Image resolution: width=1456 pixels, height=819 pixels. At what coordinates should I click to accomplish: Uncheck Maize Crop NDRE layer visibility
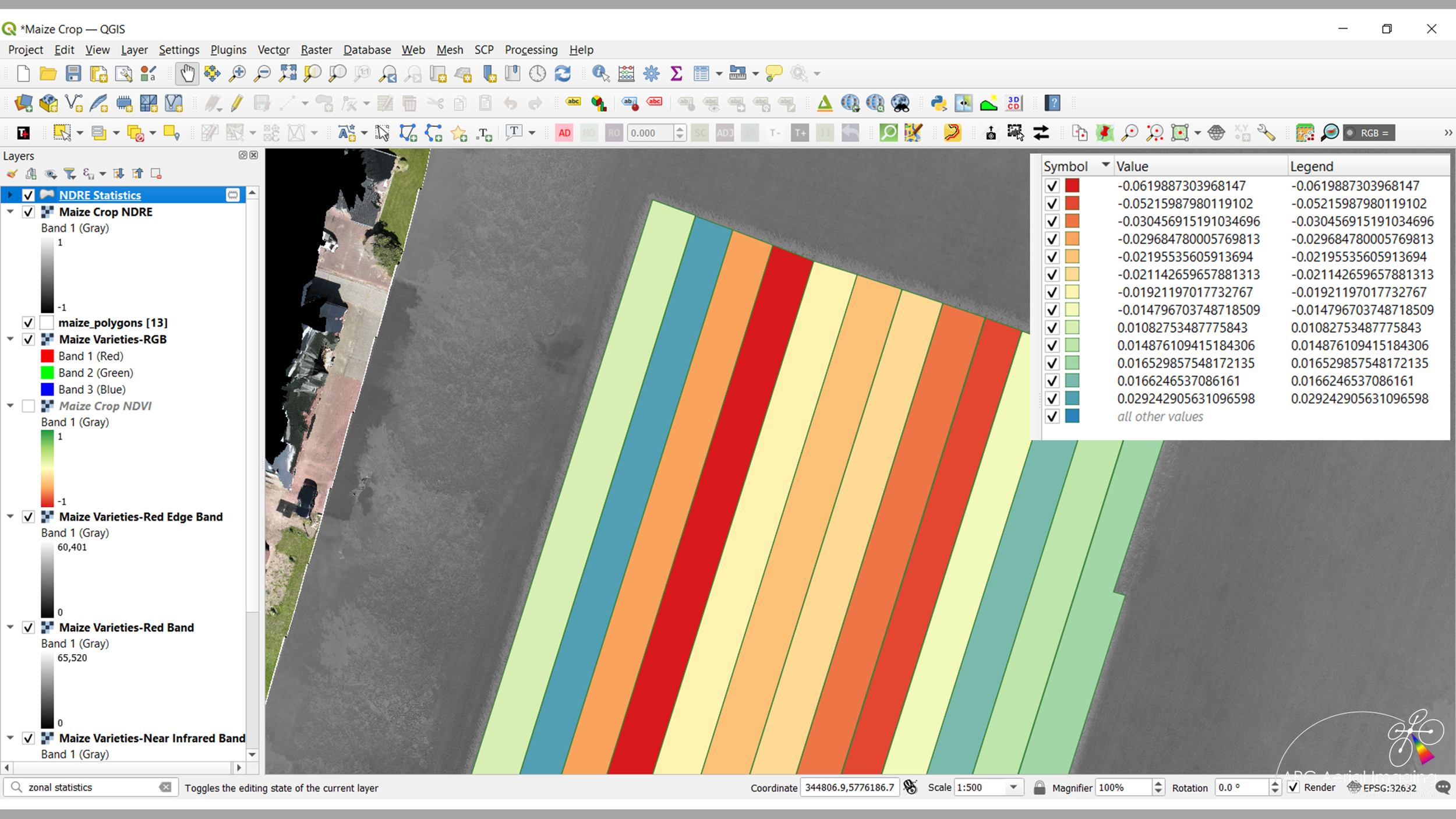point(28,212)
